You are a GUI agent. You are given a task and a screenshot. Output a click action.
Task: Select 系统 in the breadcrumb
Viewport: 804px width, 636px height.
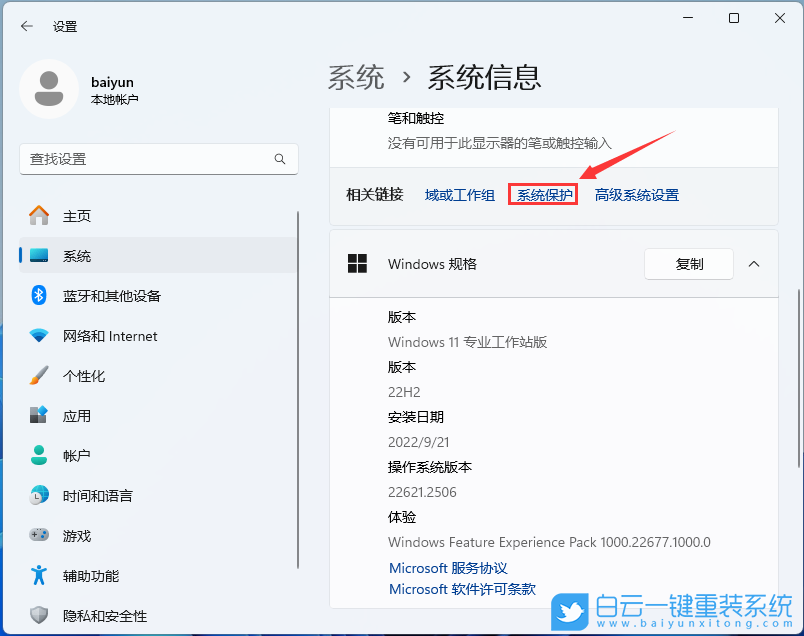[356, 77]
